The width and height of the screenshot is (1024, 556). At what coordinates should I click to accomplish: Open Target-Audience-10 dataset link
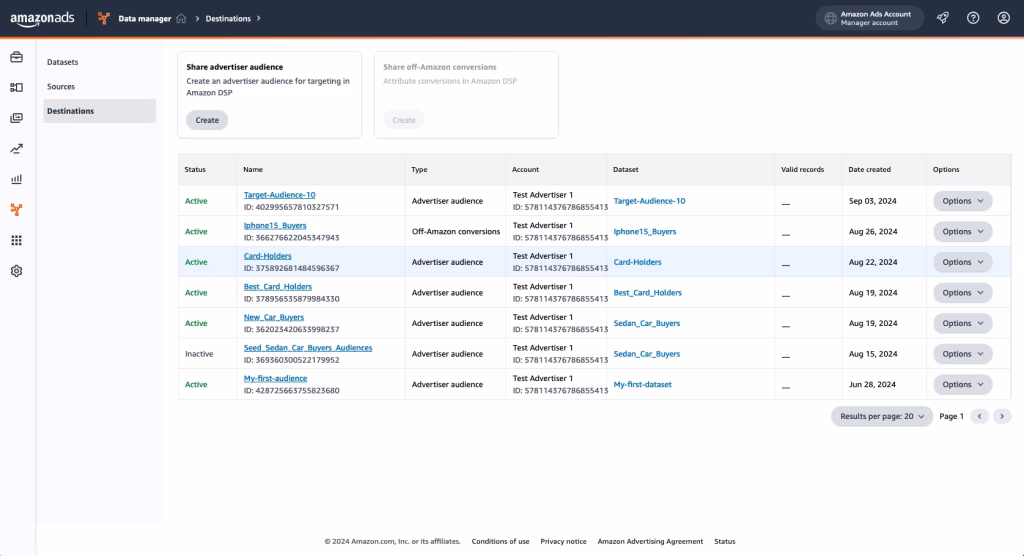(649, 201)
